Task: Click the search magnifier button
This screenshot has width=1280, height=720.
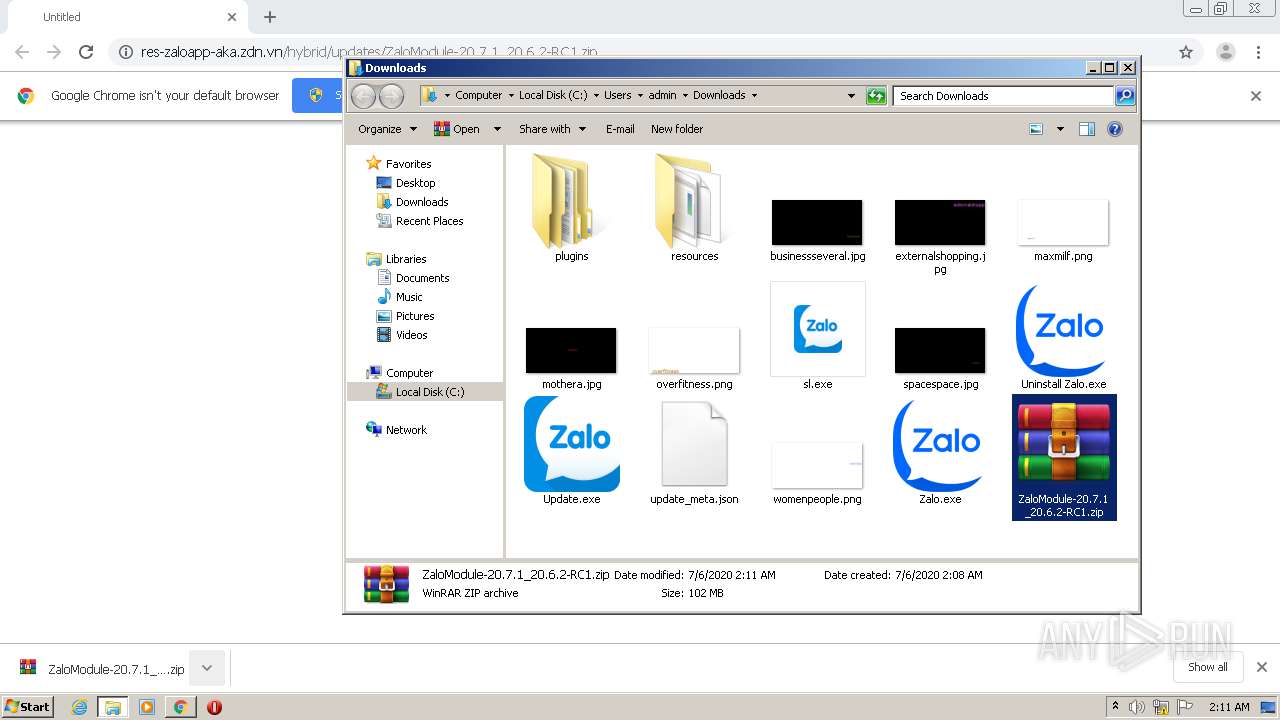Action: (1125, 96)
